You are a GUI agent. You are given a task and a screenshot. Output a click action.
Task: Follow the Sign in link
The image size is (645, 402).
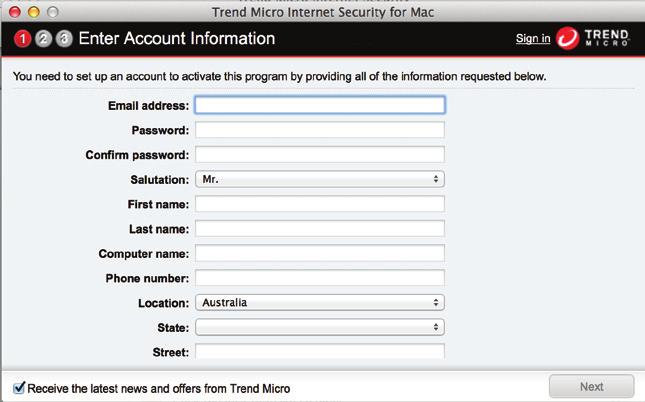click(x=533, y=38)
